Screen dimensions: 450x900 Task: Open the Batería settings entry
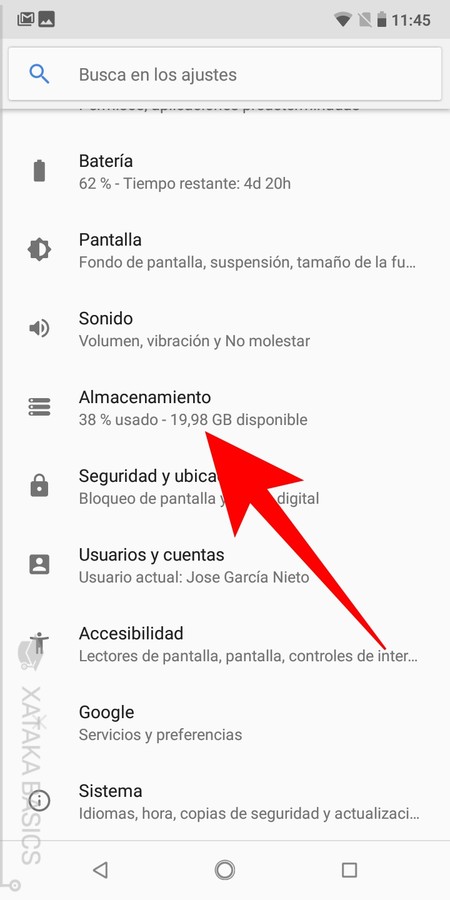pos(225,171)
